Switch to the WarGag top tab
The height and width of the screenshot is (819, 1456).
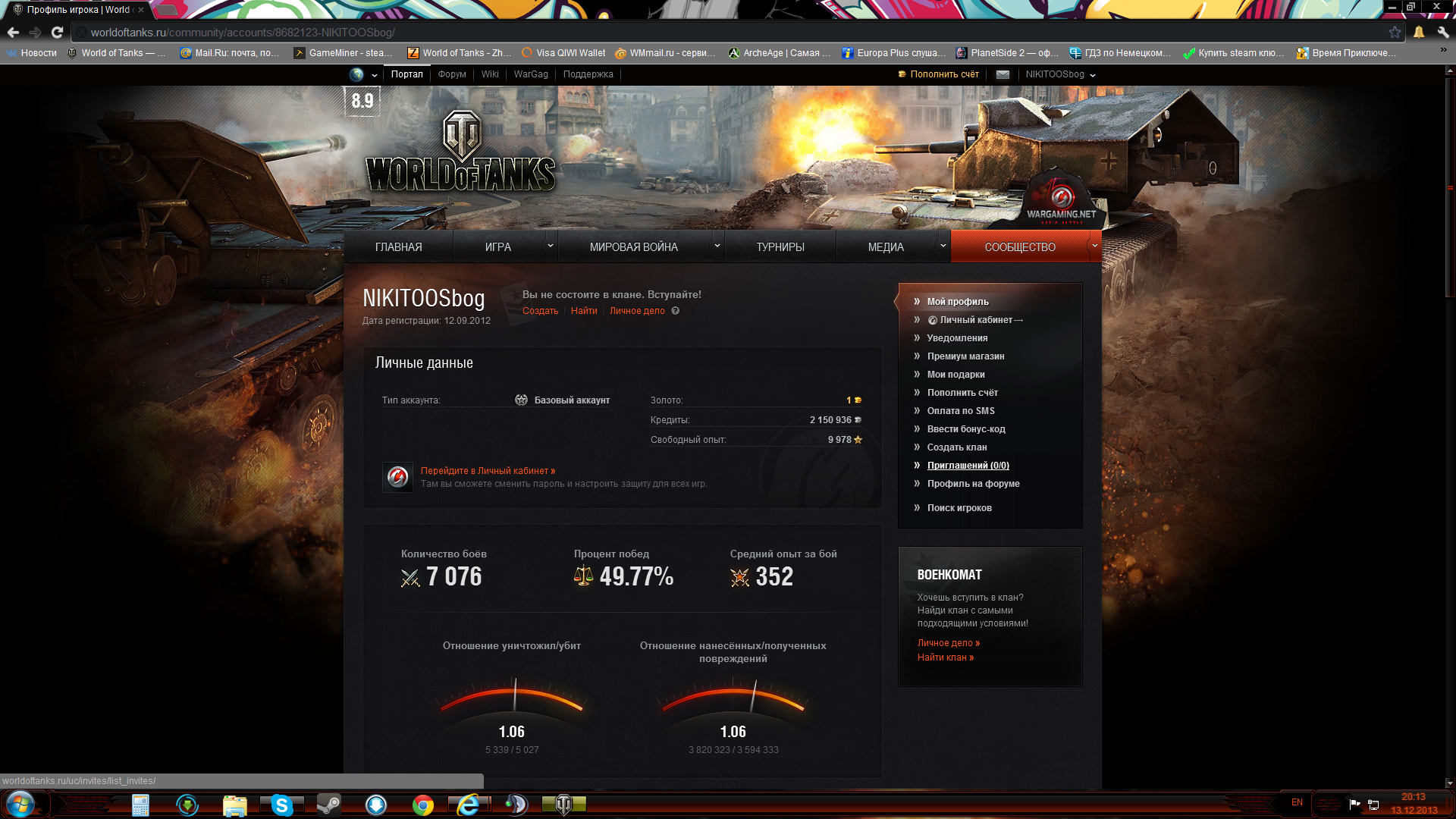click(531, 74)
